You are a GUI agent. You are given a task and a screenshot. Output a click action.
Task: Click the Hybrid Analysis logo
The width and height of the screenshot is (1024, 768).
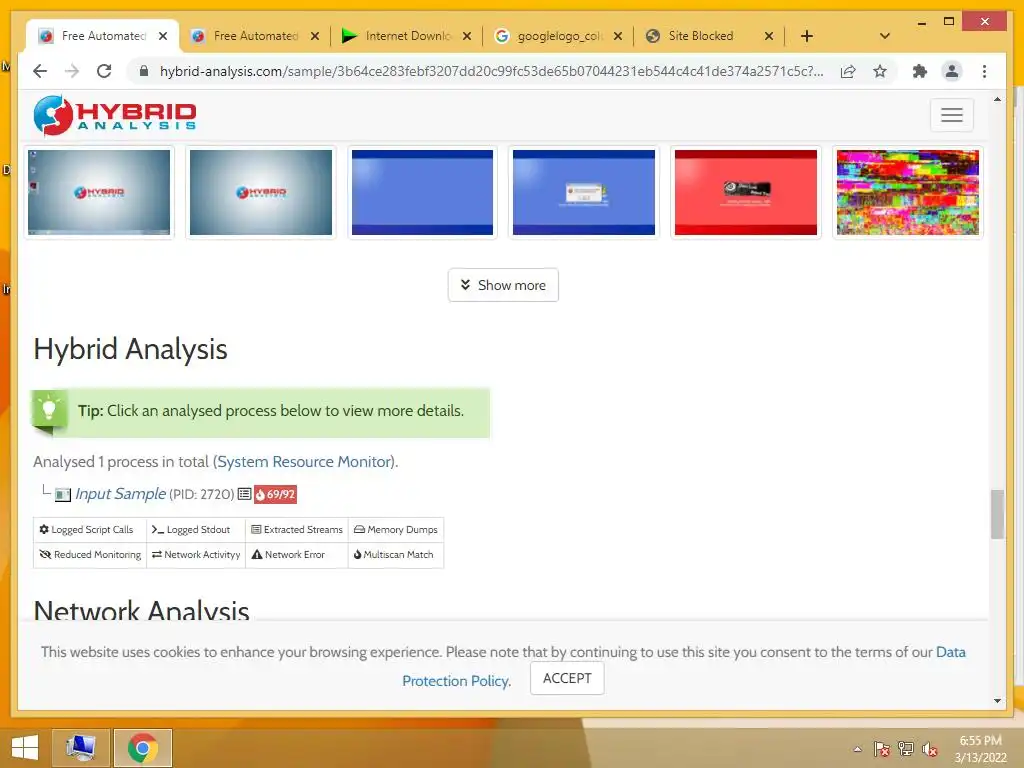coord(114,115)
